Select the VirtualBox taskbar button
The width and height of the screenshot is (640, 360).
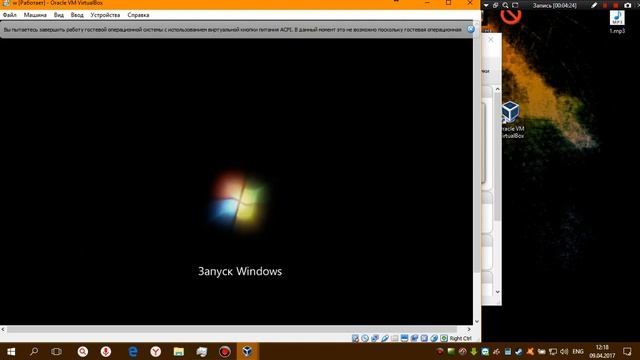[247, 351]
